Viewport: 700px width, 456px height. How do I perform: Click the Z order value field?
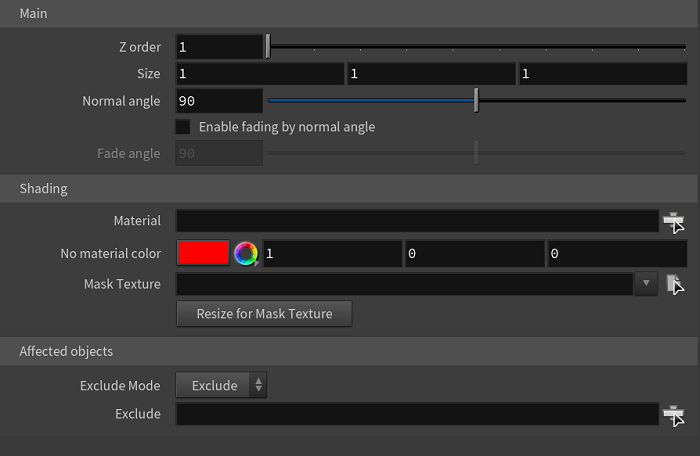tap(219, 47)
